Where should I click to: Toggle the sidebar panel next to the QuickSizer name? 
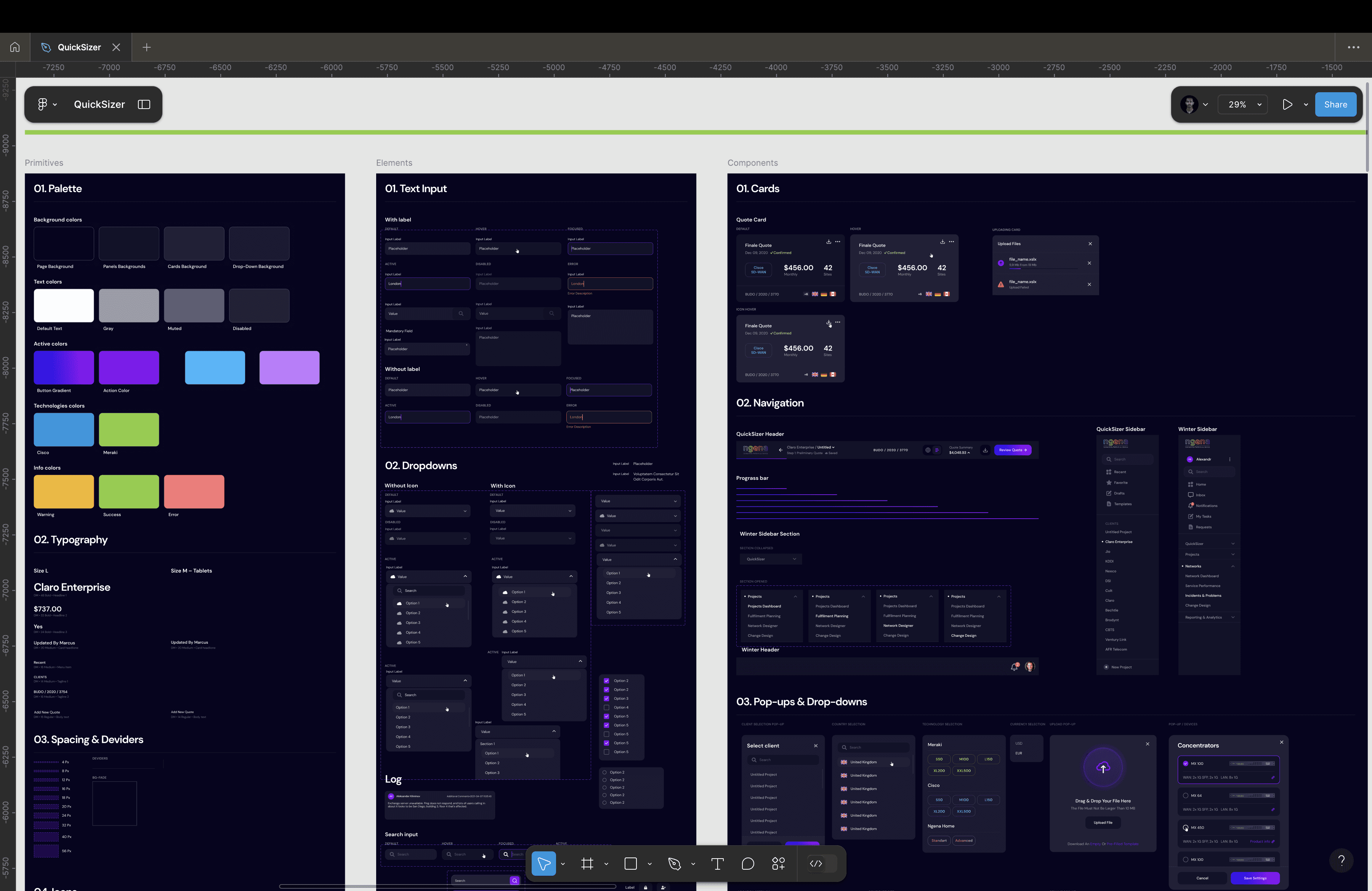coord(144,104)
